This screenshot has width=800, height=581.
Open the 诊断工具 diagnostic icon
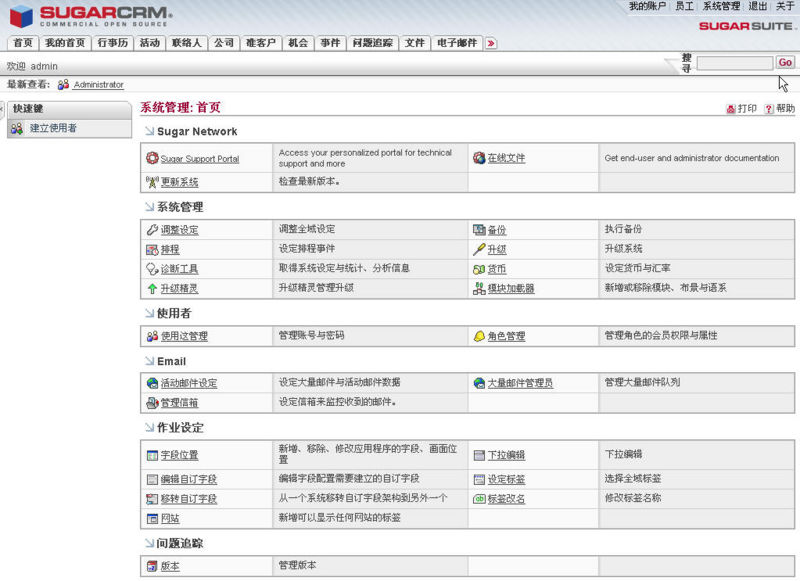(x=150, y=268)
